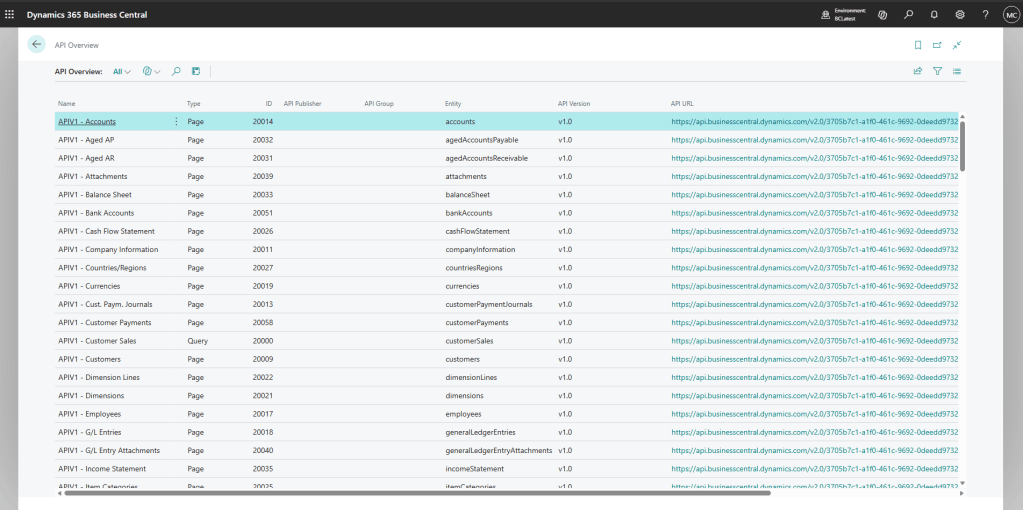Select the APIV1 - Aged AR row
This screenshot has width=1023, height=510.
pos(506,158)
